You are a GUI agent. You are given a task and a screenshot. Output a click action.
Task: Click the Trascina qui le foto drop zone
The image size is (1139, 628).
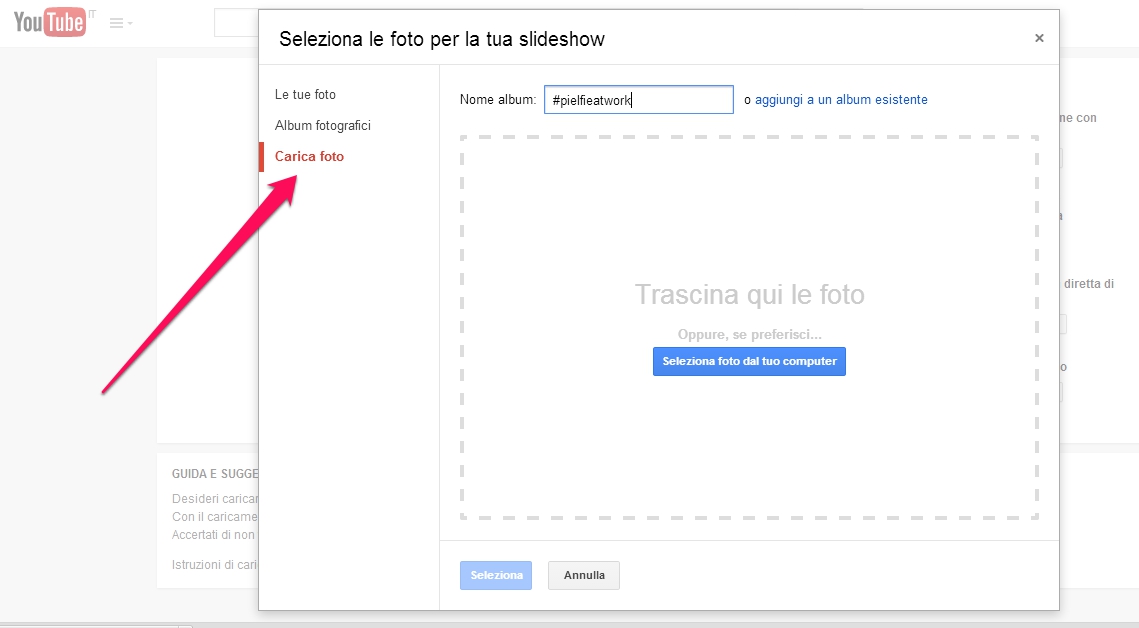pyautogui.click(x=749, y=240)
